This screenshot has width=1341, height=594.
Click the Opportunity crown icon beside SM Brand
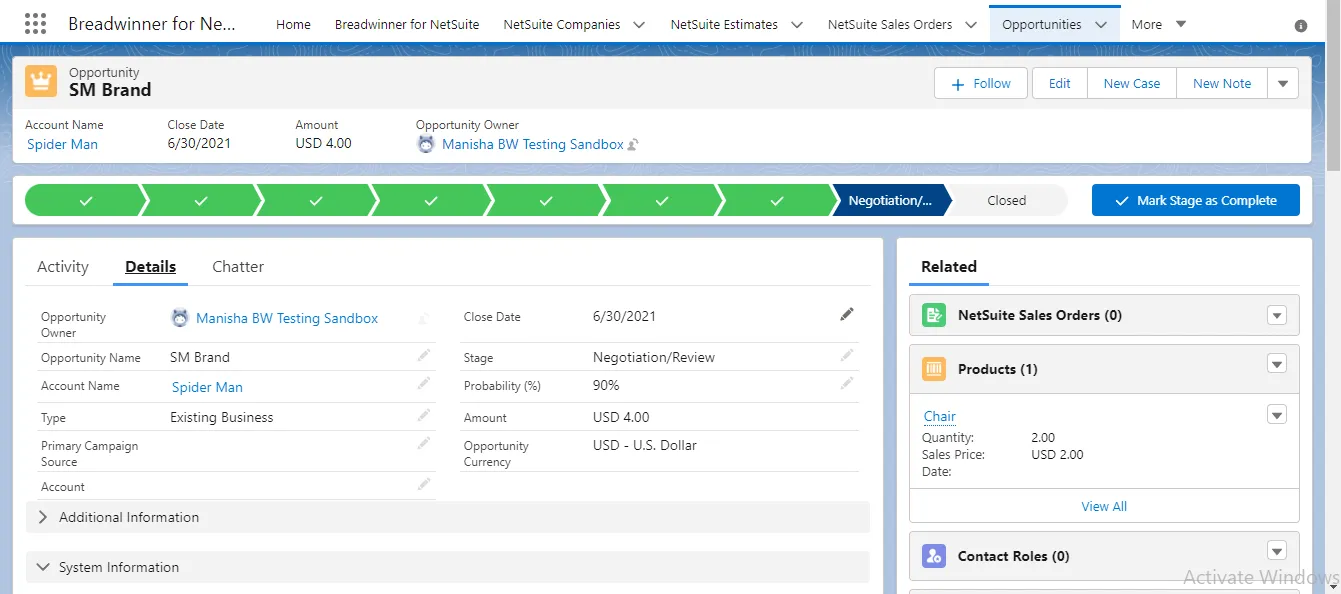[x=41, y=82]
